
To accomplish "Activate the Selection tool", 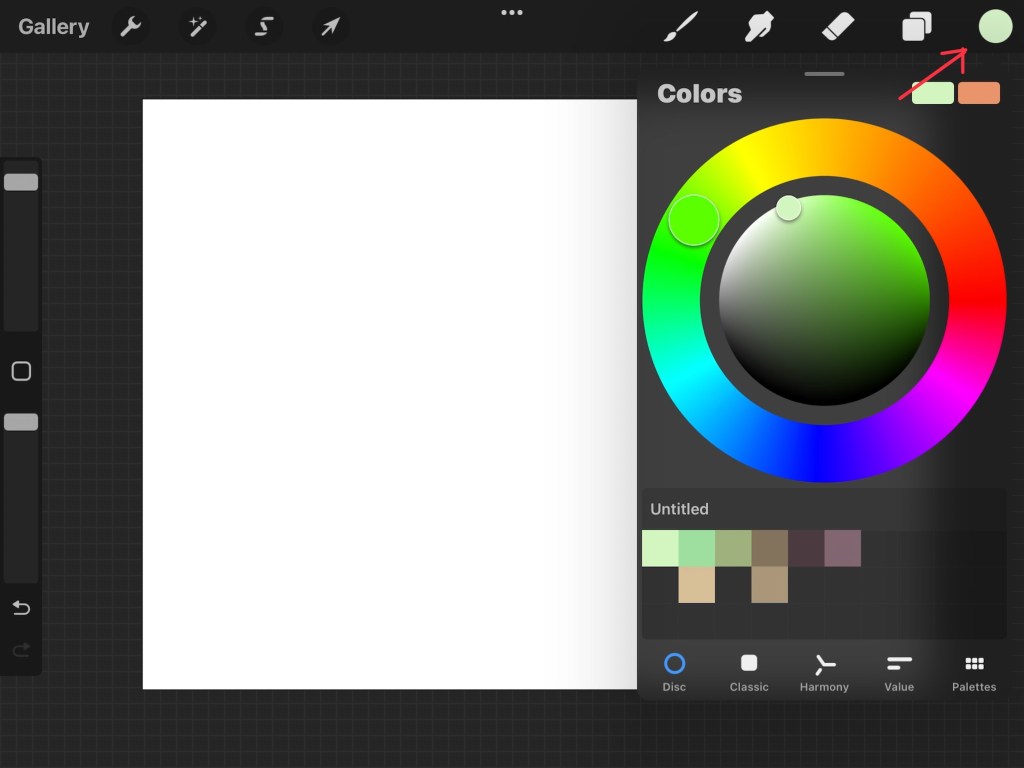I will (x=264, y=27).
